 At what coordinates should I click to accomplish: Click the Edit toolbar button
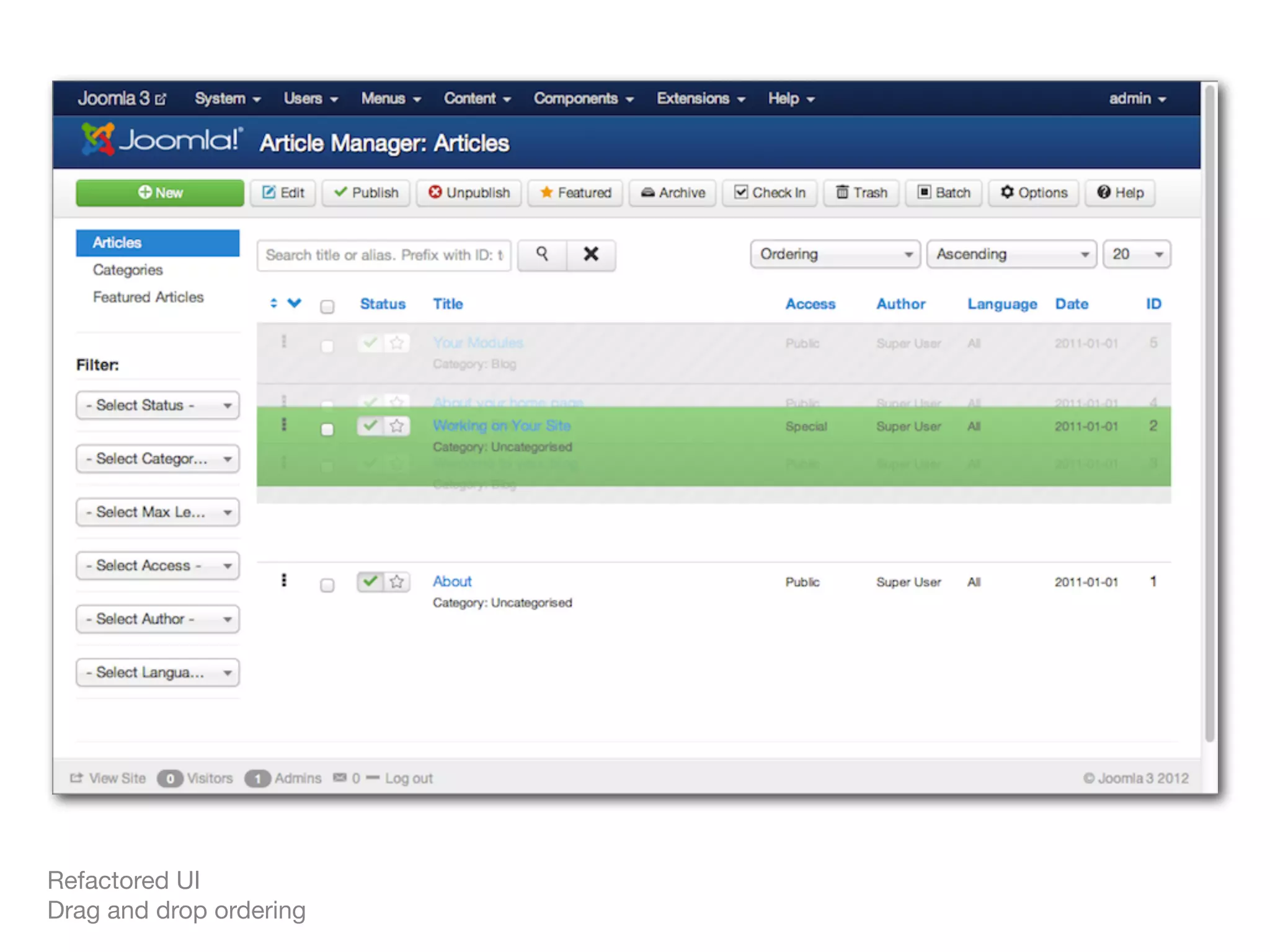click(283, 193)
